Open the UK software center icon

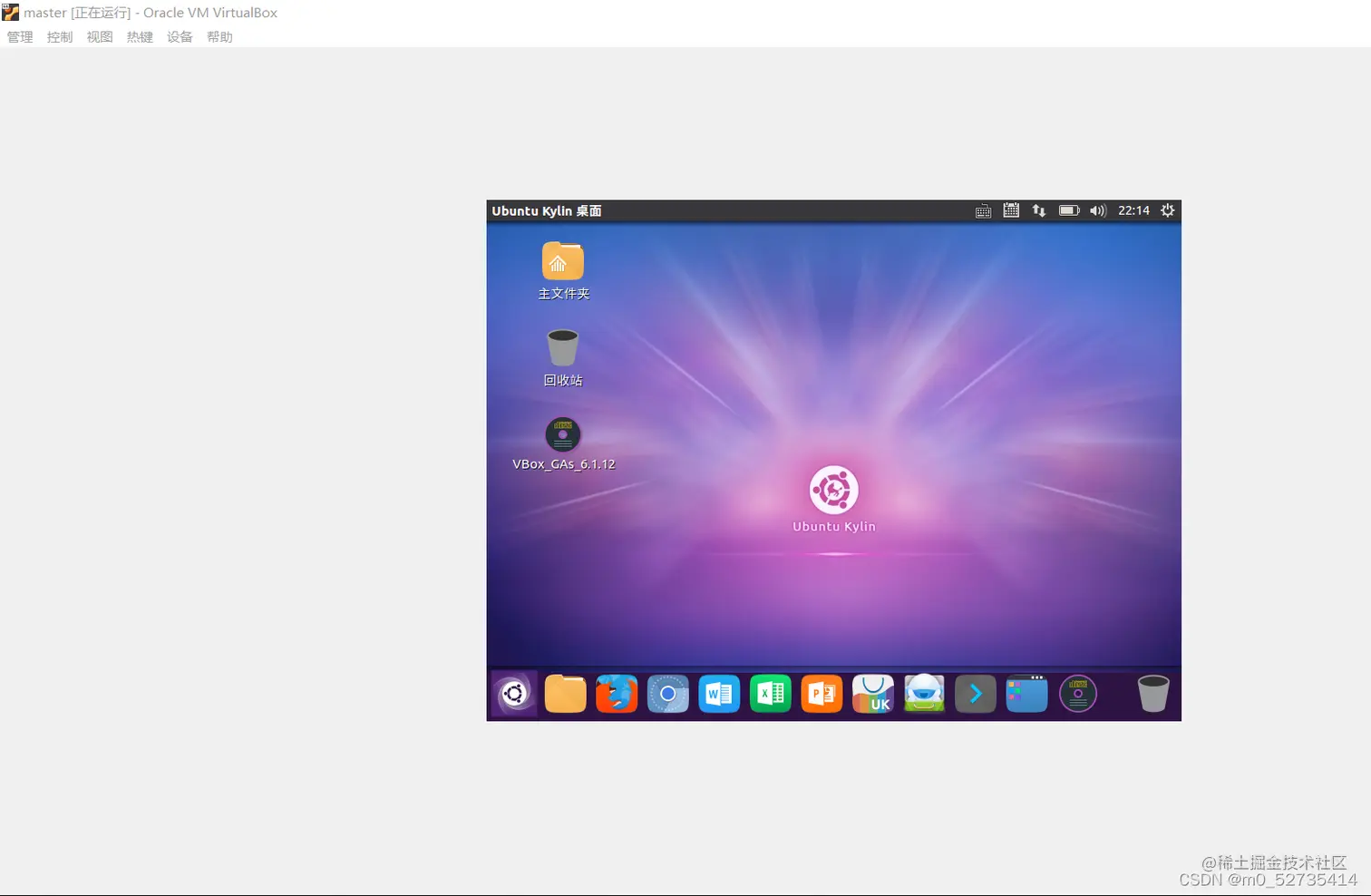pos(873,695)
